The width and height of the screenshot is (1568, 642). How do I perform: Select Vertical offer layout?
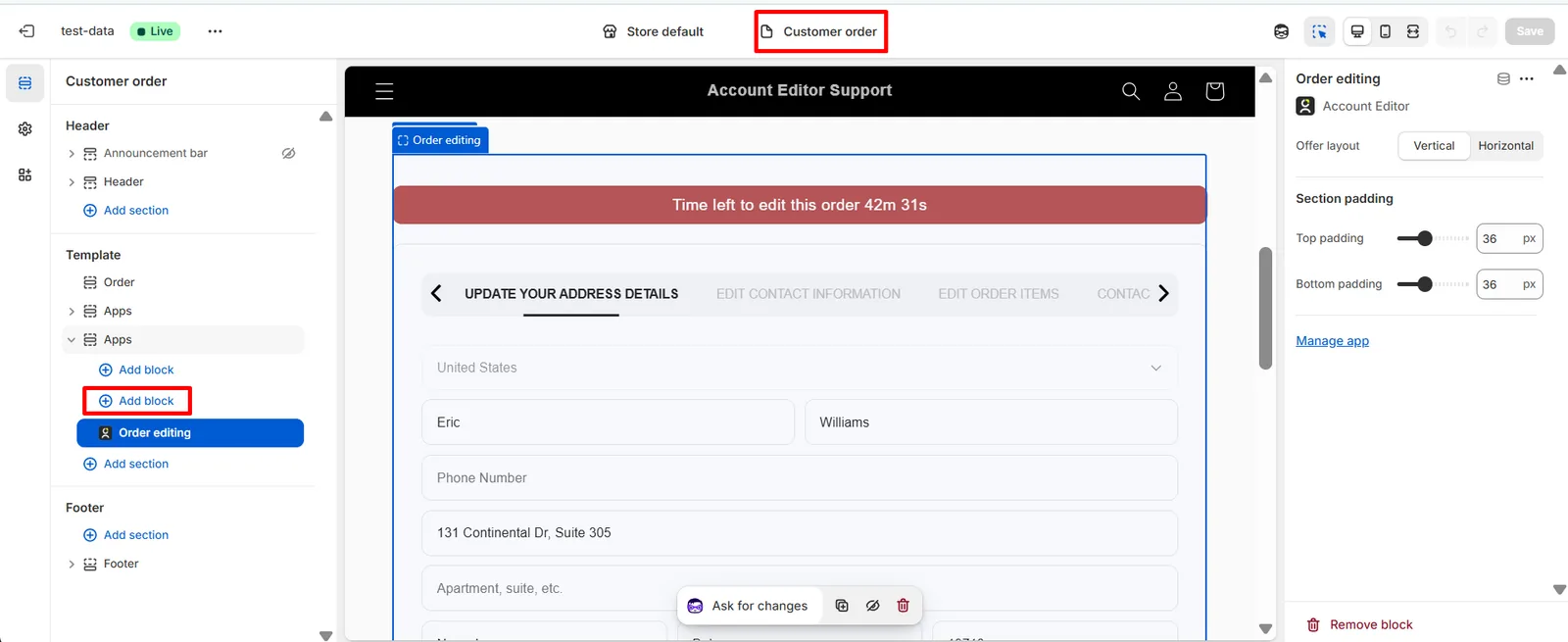1434,146
